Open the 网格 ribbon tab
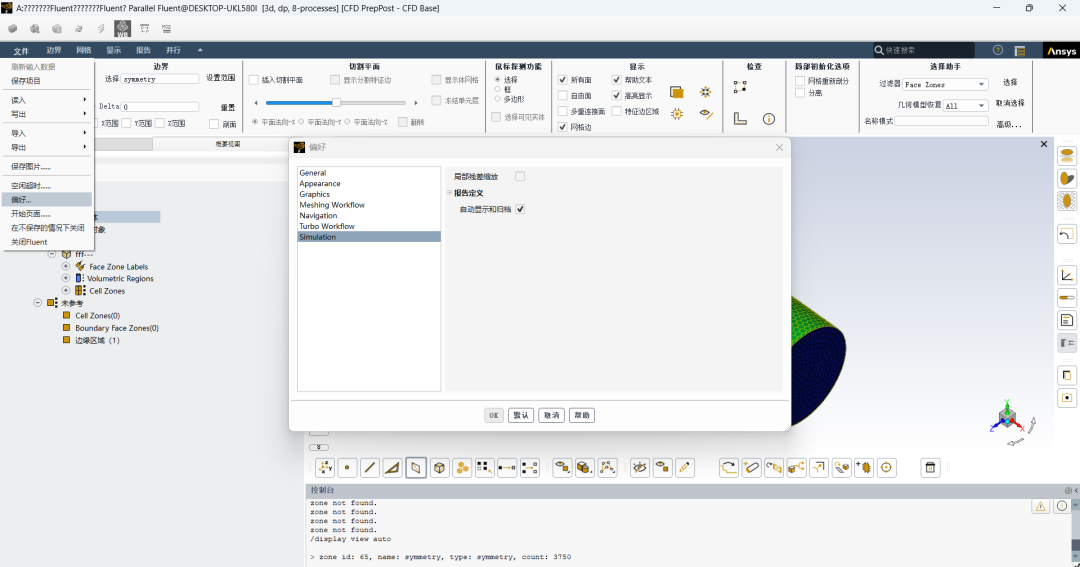The image size is (1080, 567). tap(83, 50)
